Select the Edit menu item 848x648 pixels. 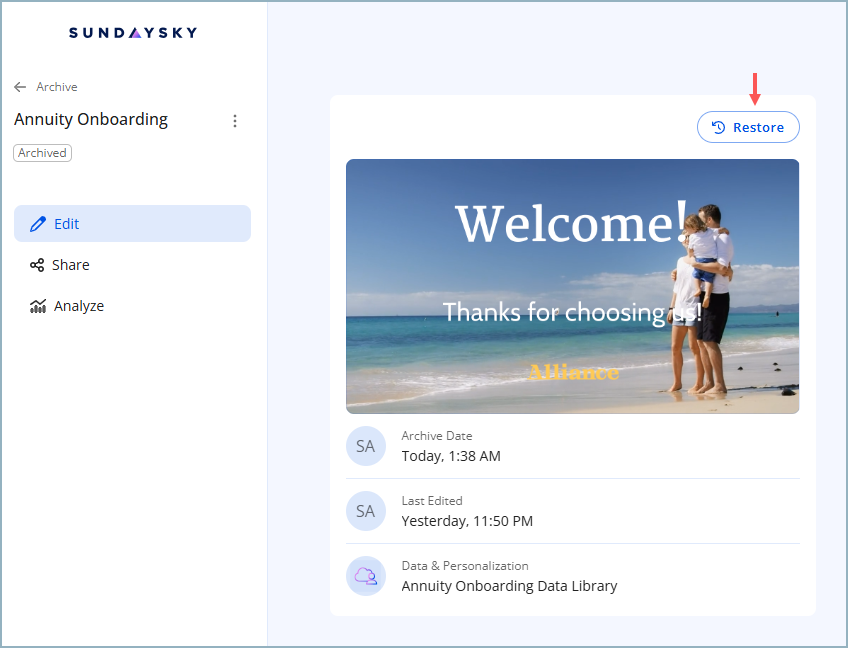point(132,223)
